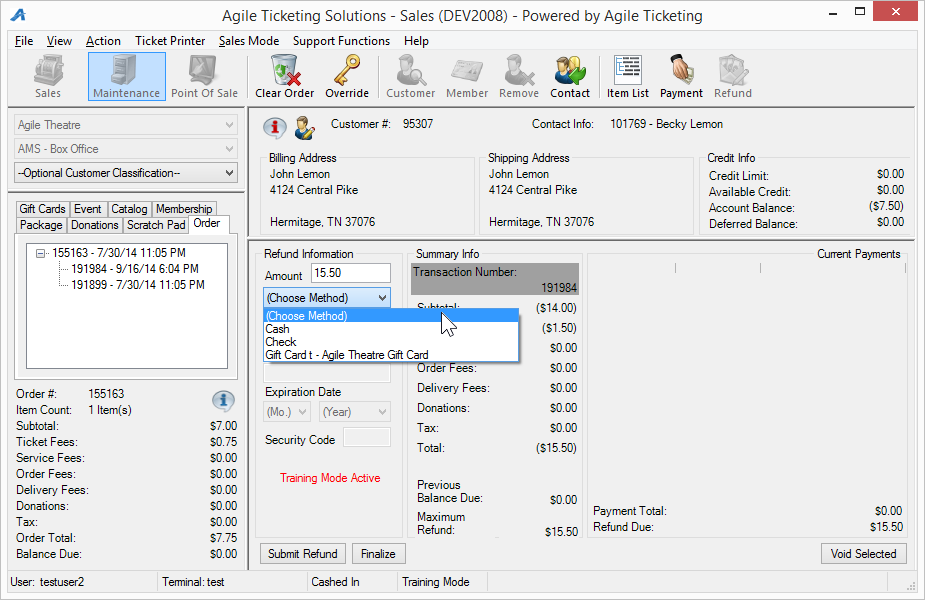Select the Maintenance toolbar icon

coord(126,76)
